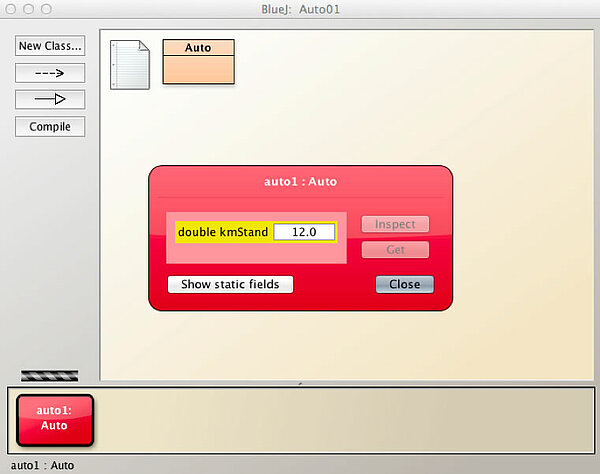Click the greyed-out Get button

(394, 249)
